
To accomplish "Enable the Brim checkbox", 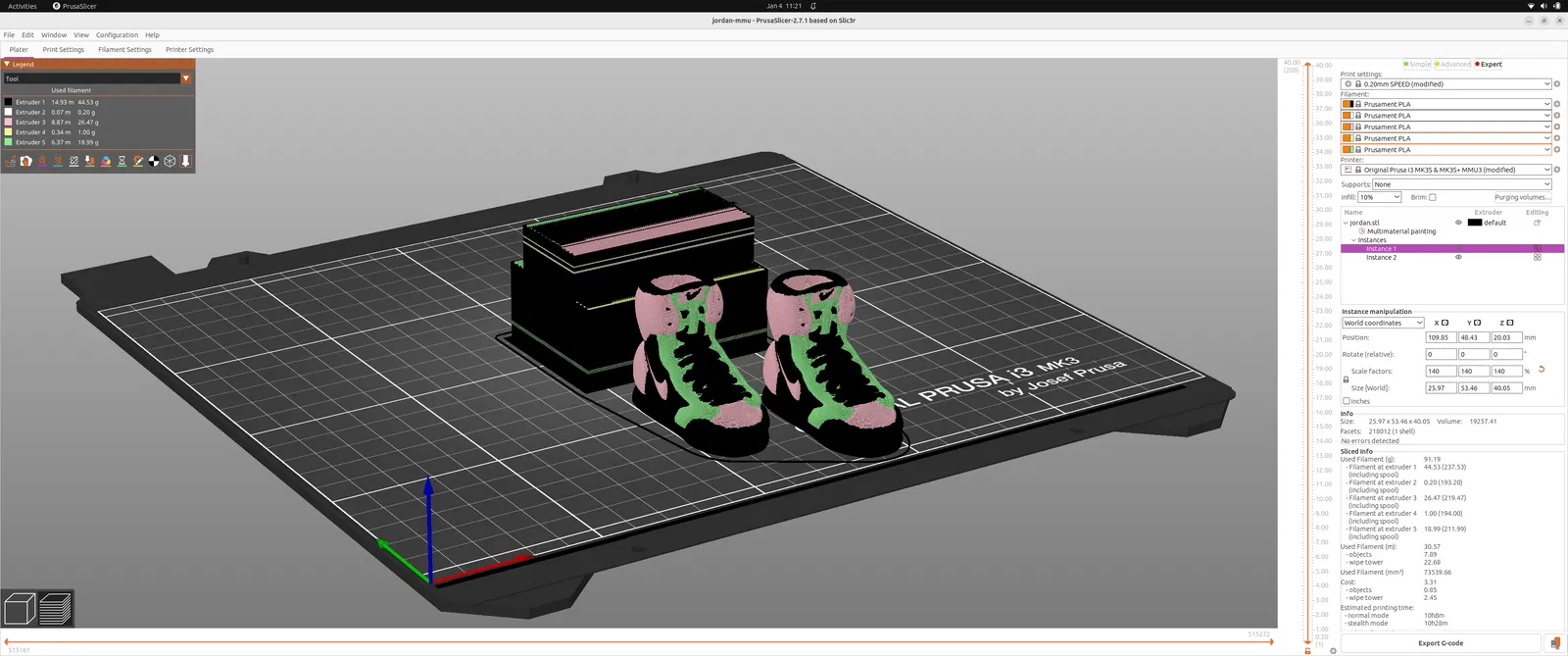I will [1433, 197].
